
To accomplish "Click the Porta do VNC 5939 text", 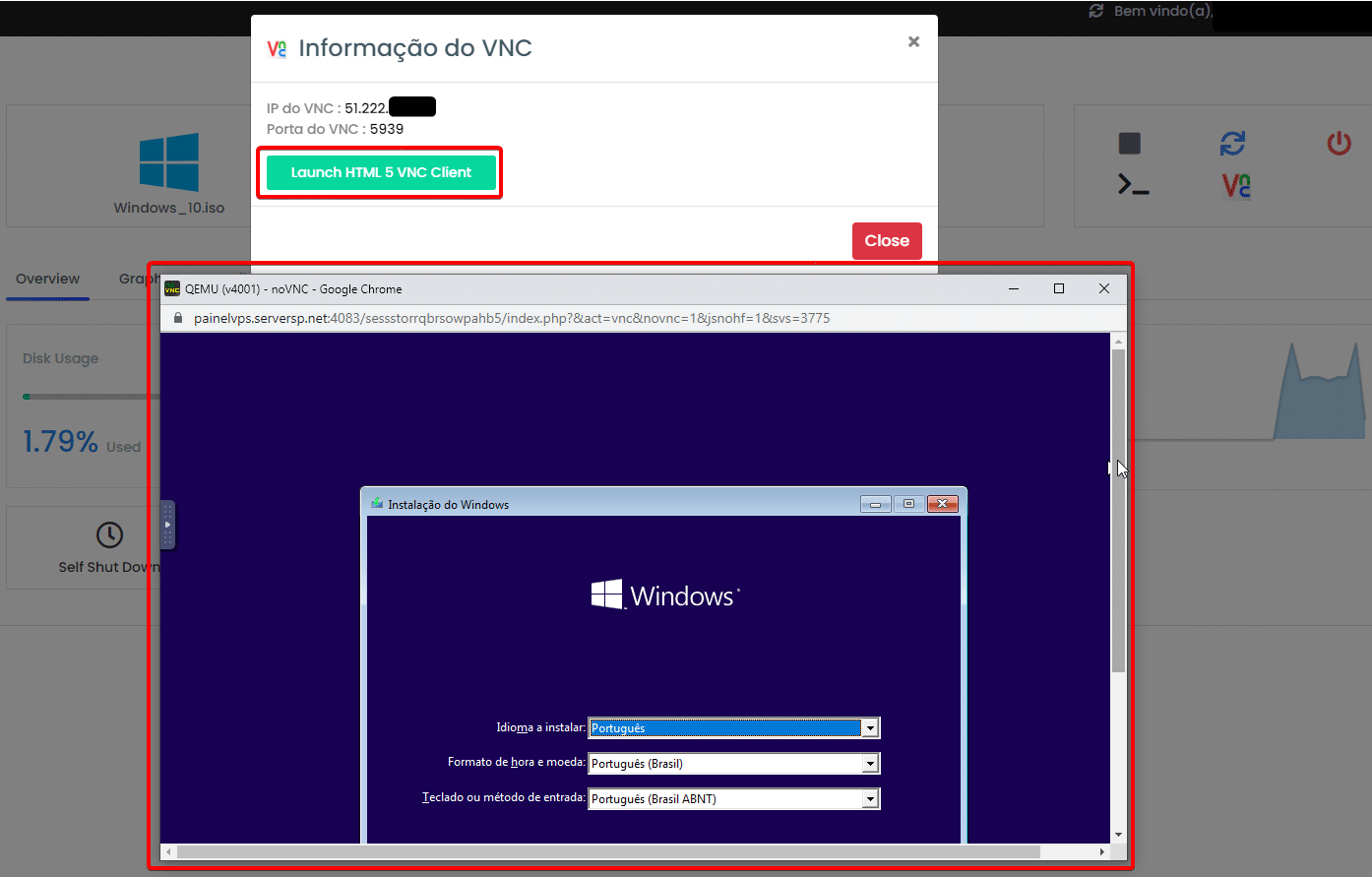I will (335, 129).
